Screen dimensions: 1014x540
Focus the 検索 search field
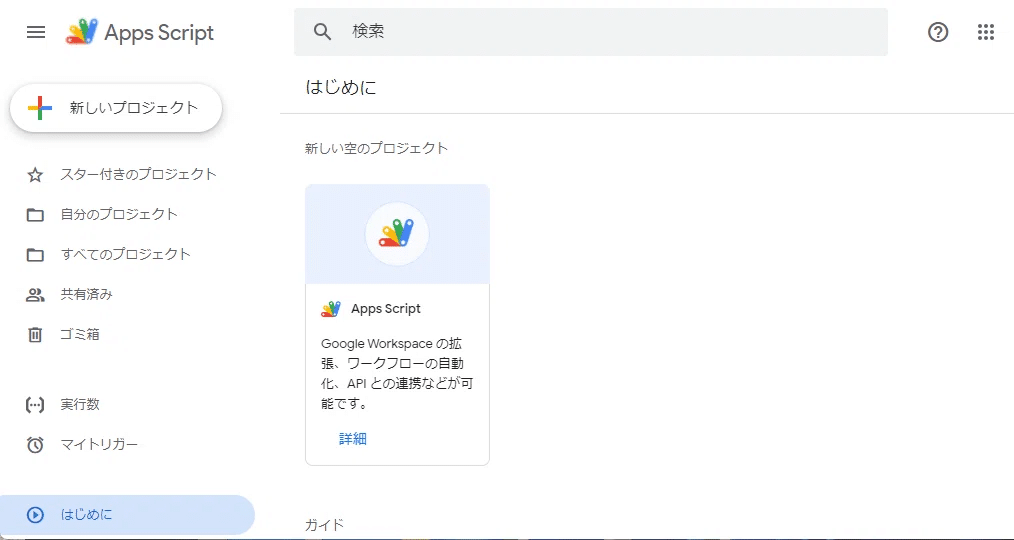pos(590,32)
